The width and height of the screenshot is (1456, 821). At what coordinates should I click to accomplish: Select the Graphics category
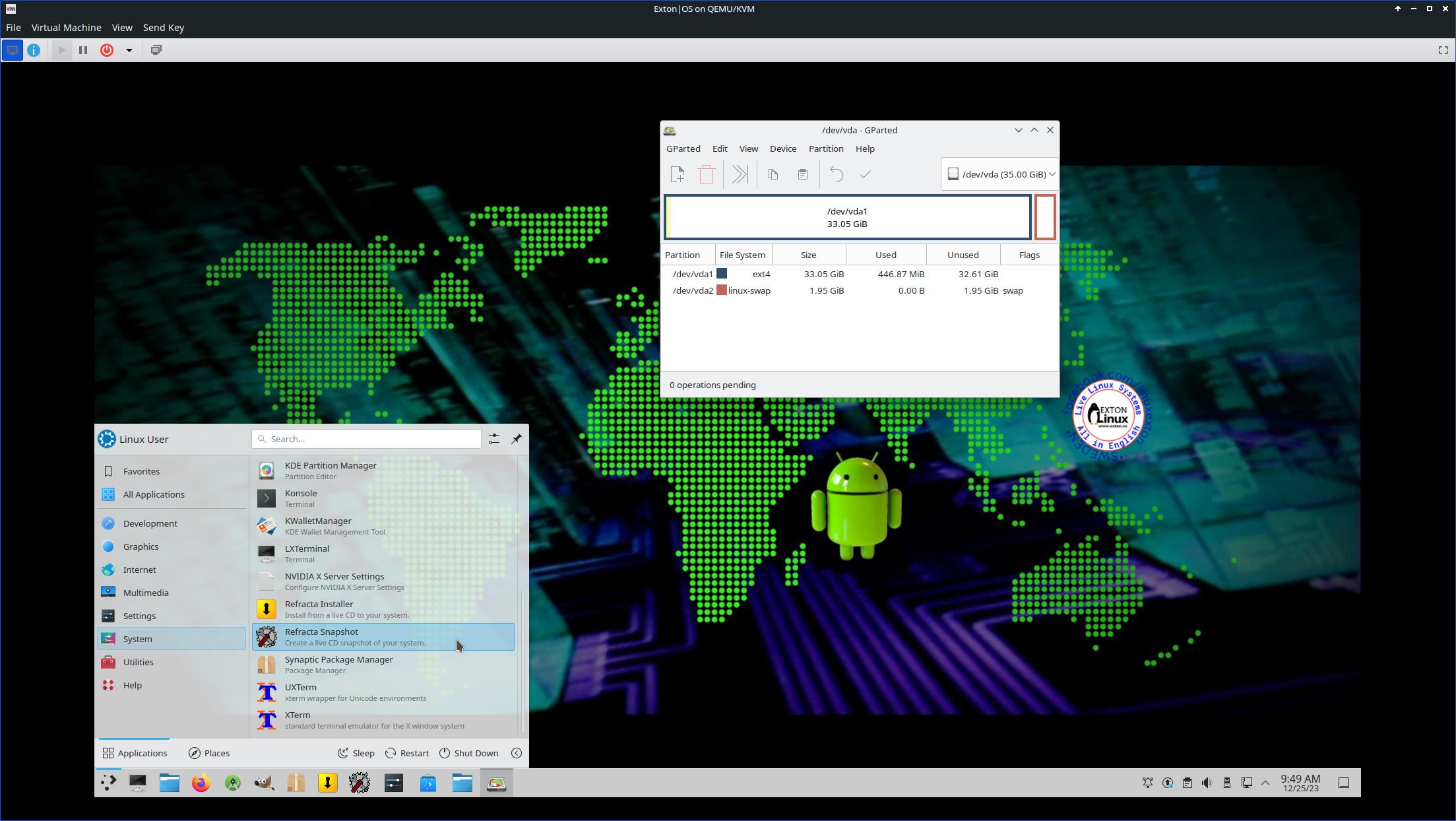(x=172, y=546)
